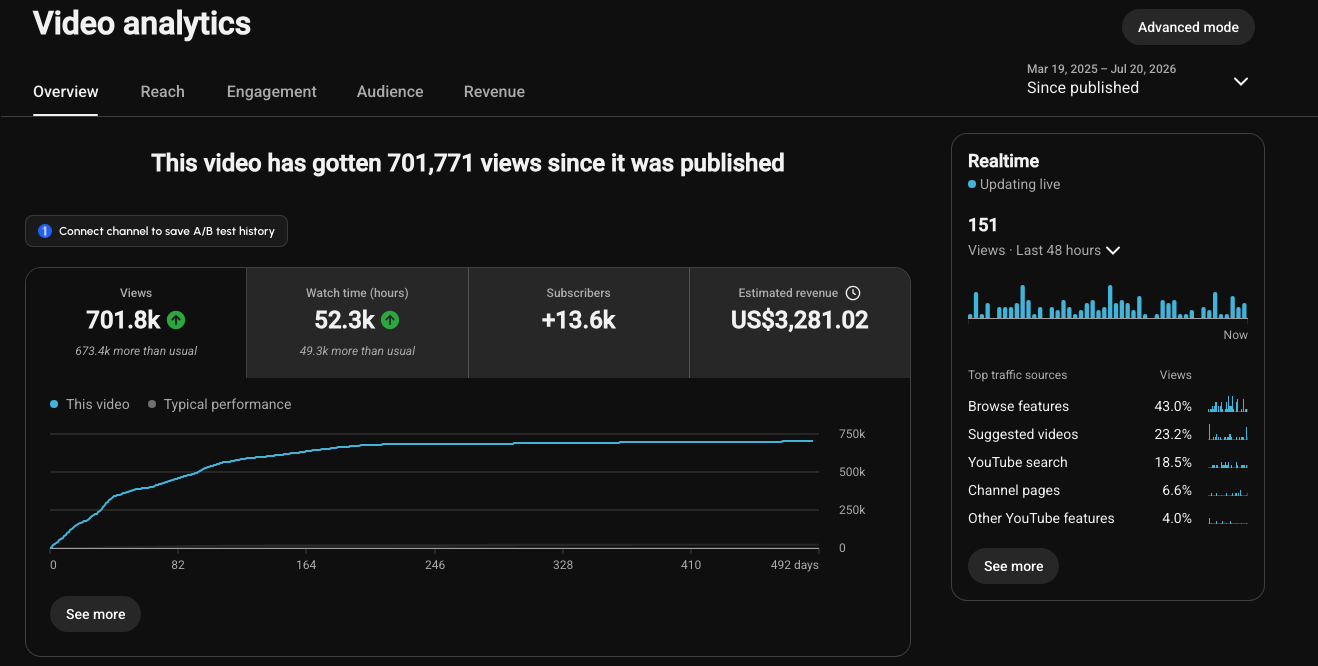Click the Suggested videos sparkline chart

point(1228,433)
